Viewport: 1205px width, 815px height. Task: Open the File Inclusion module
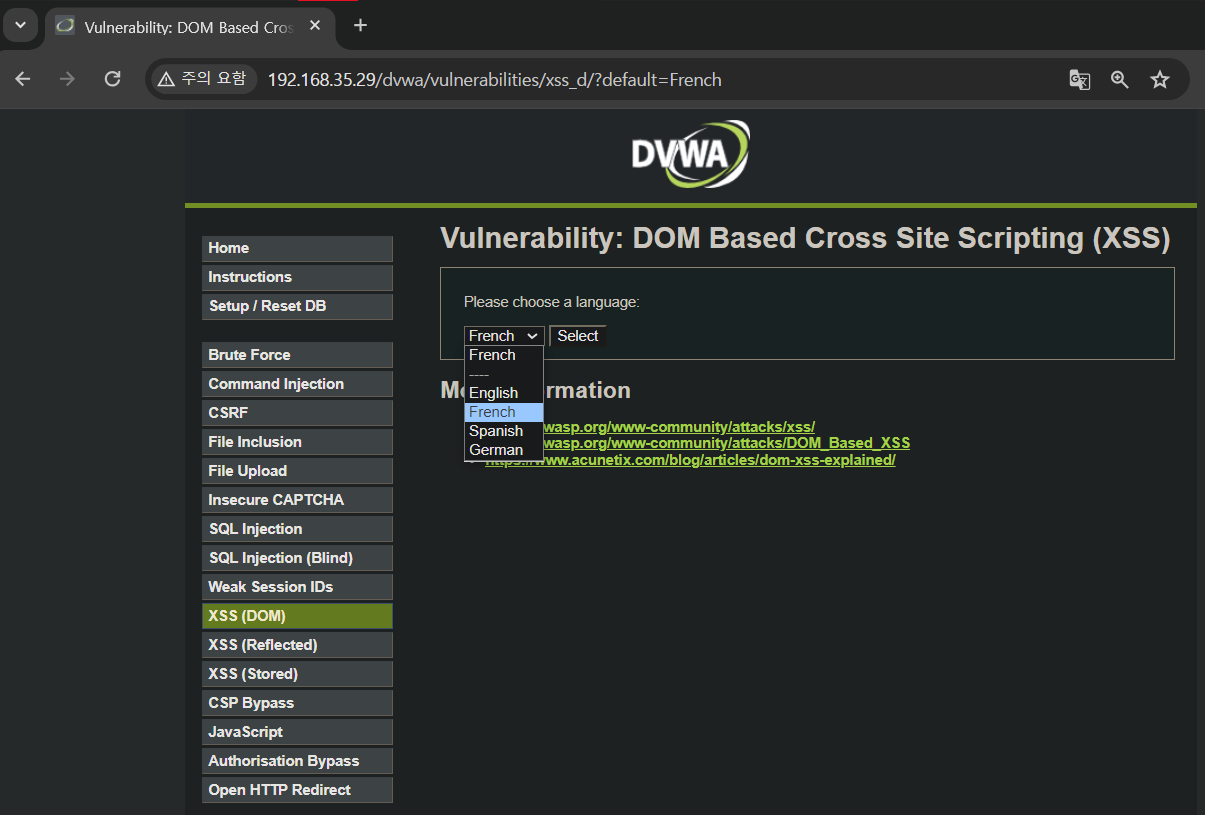(297, 442)
